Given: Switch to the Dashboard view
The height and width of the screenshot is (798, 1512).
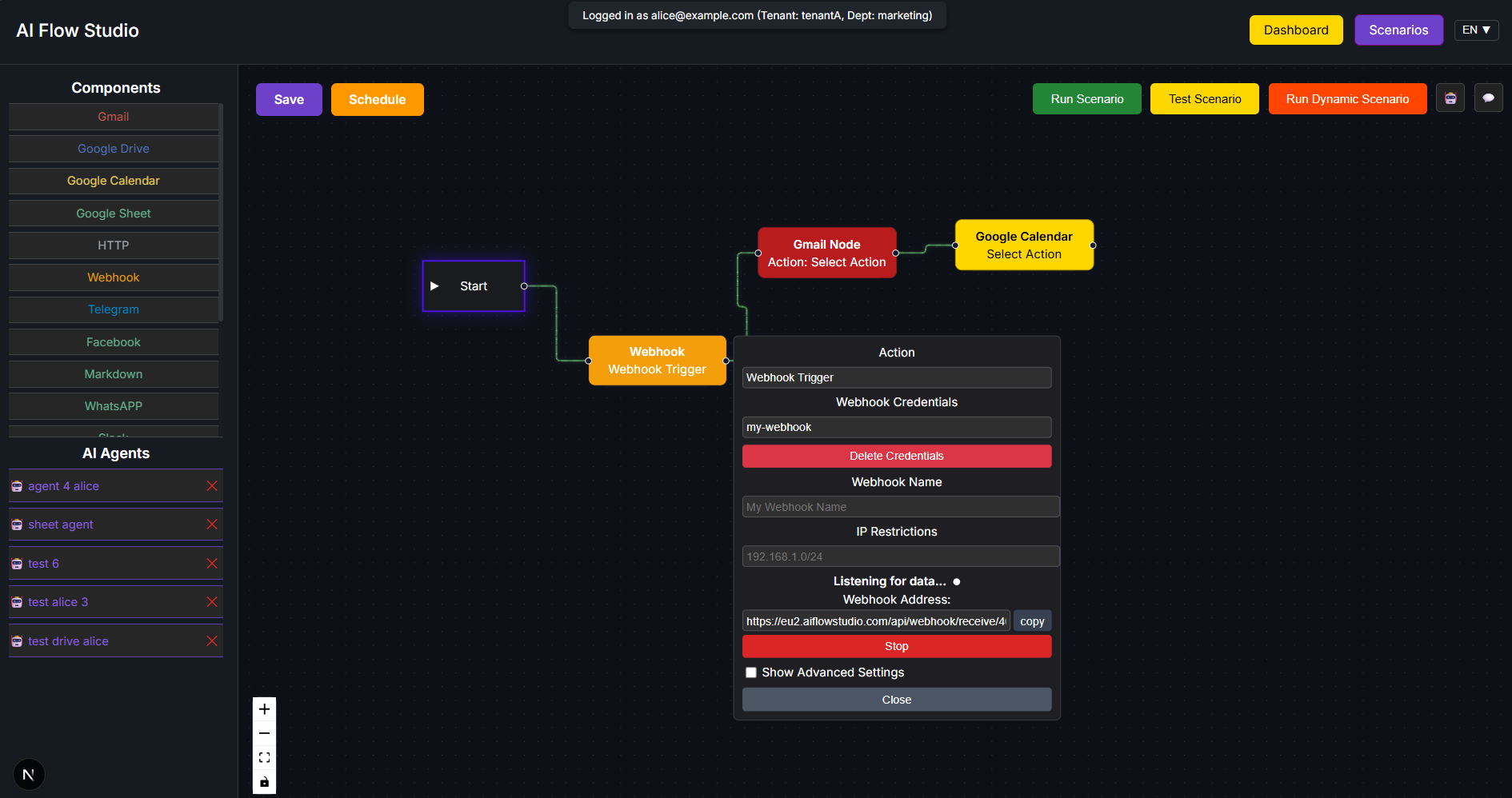Looking at the screenshot, I should tap(1295, 30).
